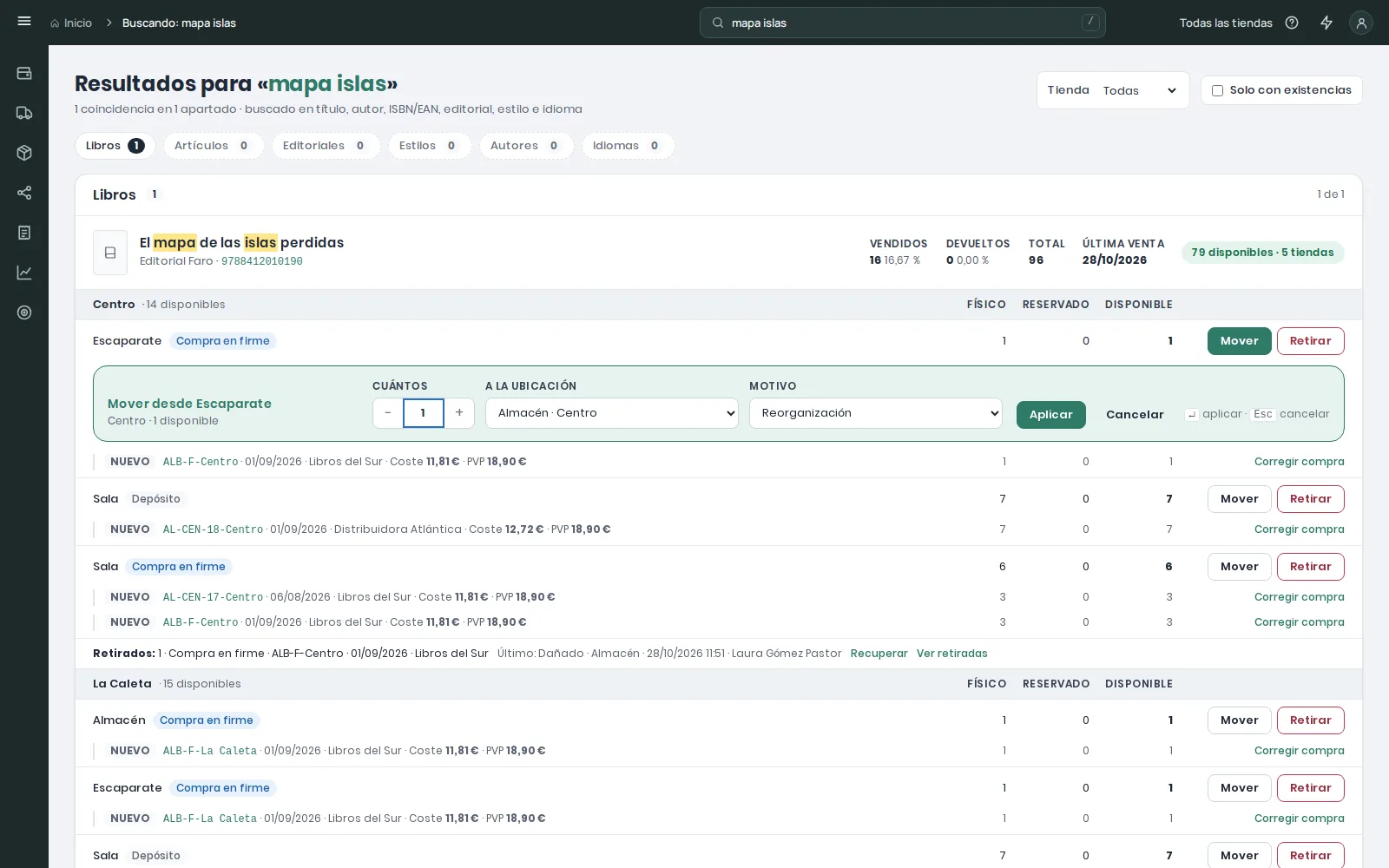Open the share nodes sidebar icon

(x=24, y=193)
